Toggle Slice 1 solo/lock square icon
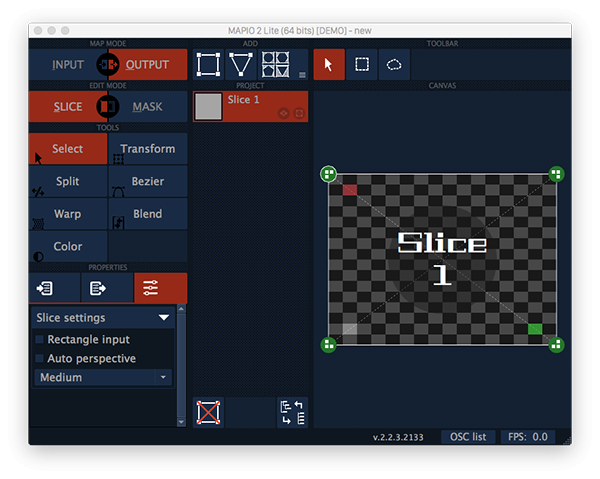Viewport: 600px width, 479px height. pos(299,113)
